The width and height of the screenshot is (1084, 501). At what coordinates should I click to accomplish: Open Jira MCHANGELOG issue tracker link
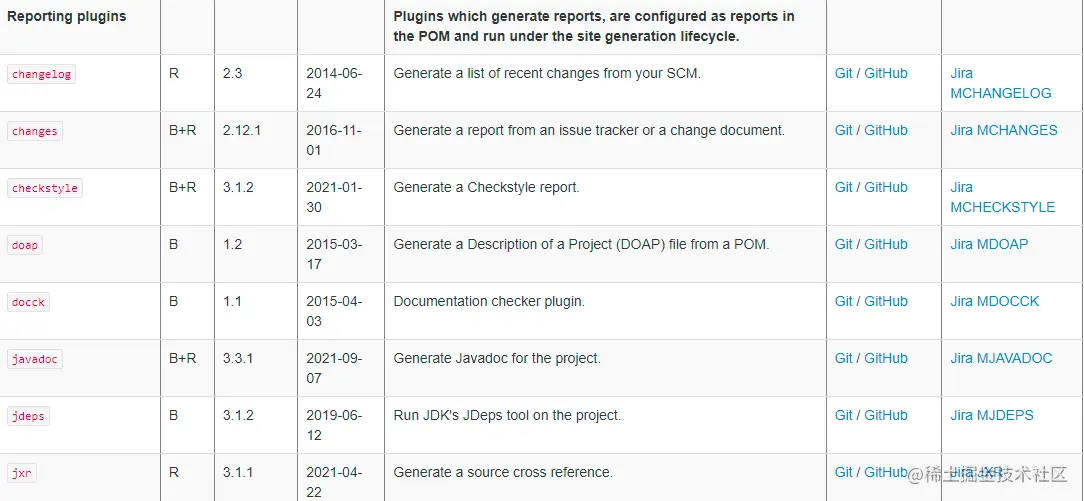(x=1000, y=83)
